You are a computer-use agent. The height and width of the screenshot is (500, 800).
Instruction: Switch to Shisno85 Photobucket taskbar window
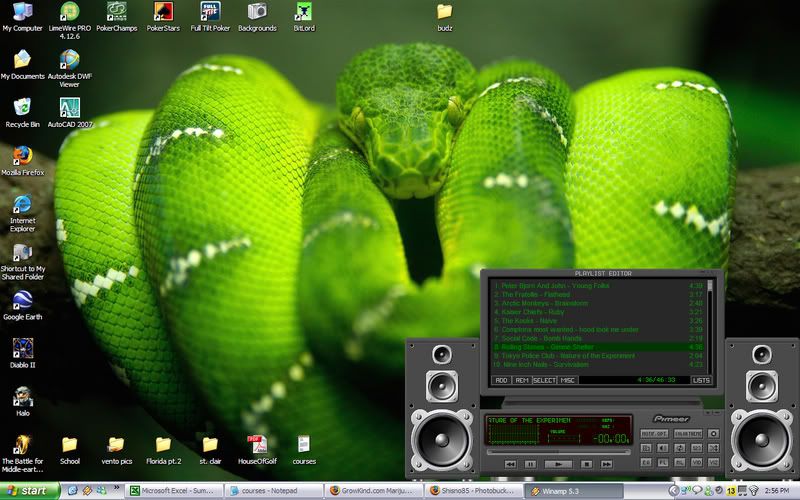(473, 491)
